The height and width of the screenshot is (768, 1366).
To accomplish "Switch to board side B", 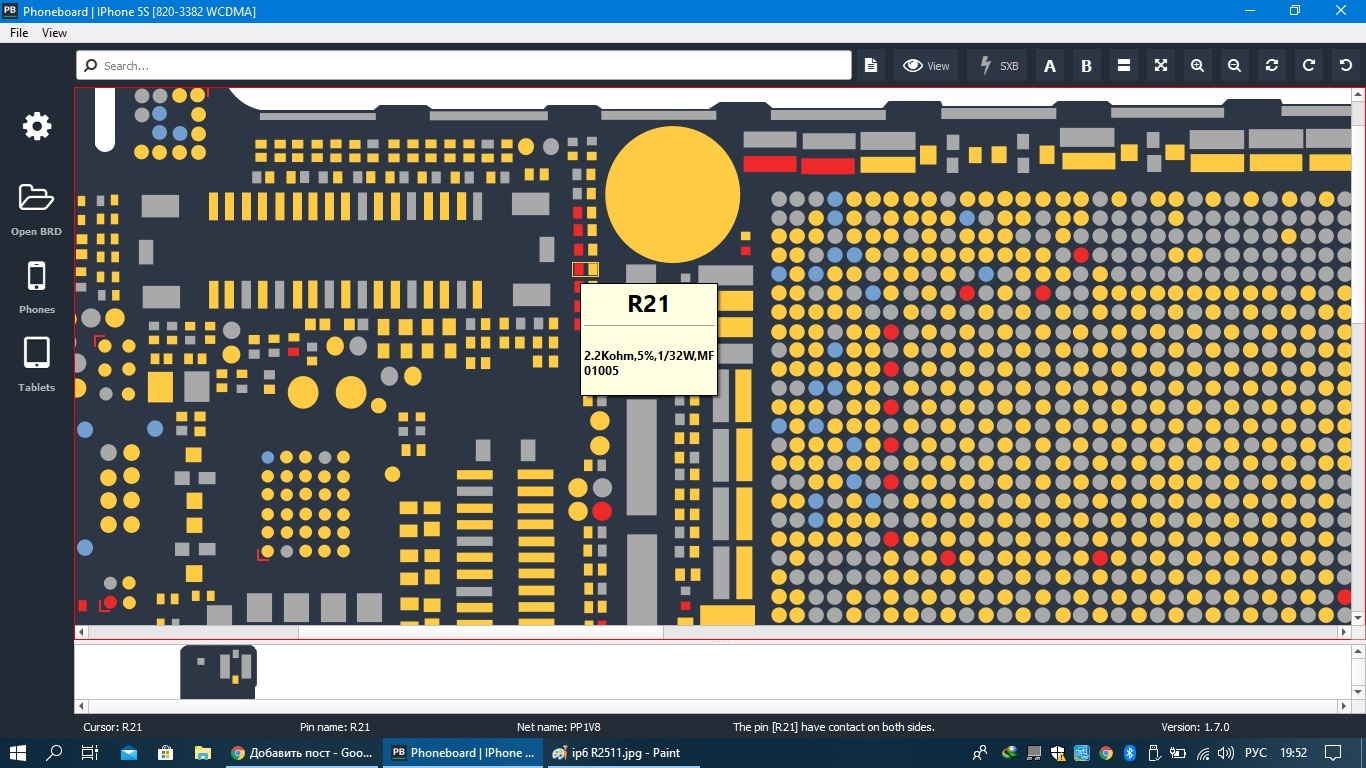I will click(1087, 66).
